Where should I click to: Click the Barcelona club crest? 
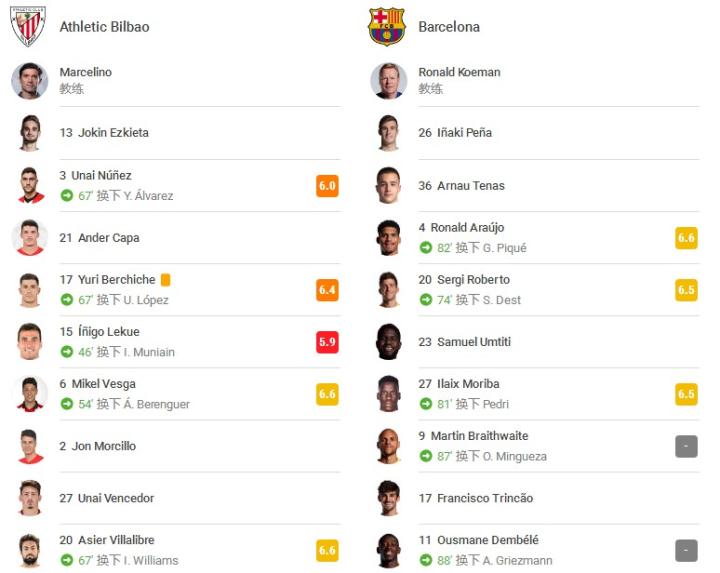386,26
